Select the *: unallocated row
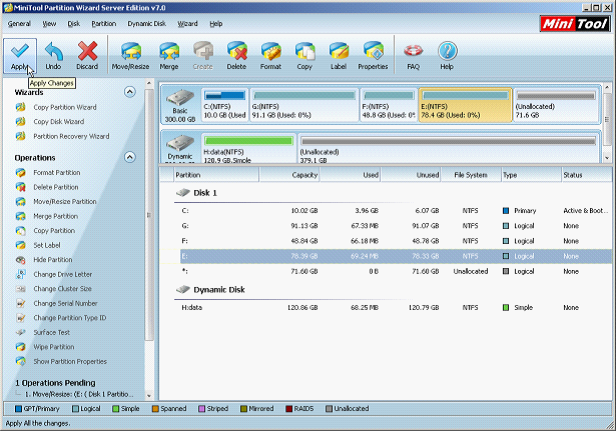Screen dimensions: 616x431 (393, 271)
